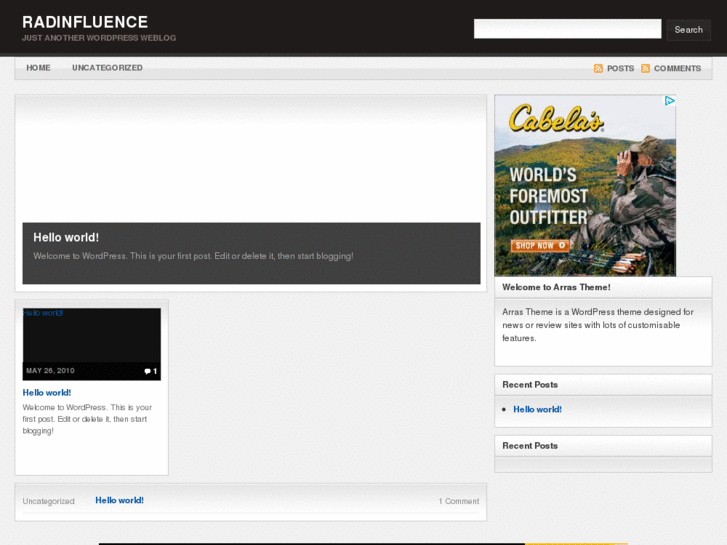Open the Uncategorized navigation menu item
This screenshot has width=727, height=545.
coord(107,68)
